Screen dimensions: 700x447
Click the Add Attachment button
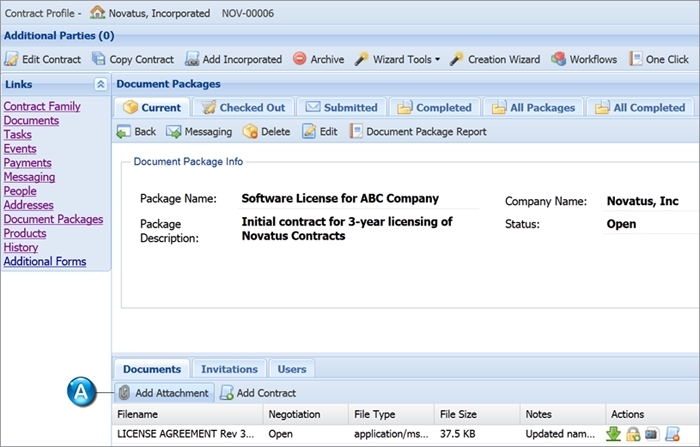(x=164, y=393)
